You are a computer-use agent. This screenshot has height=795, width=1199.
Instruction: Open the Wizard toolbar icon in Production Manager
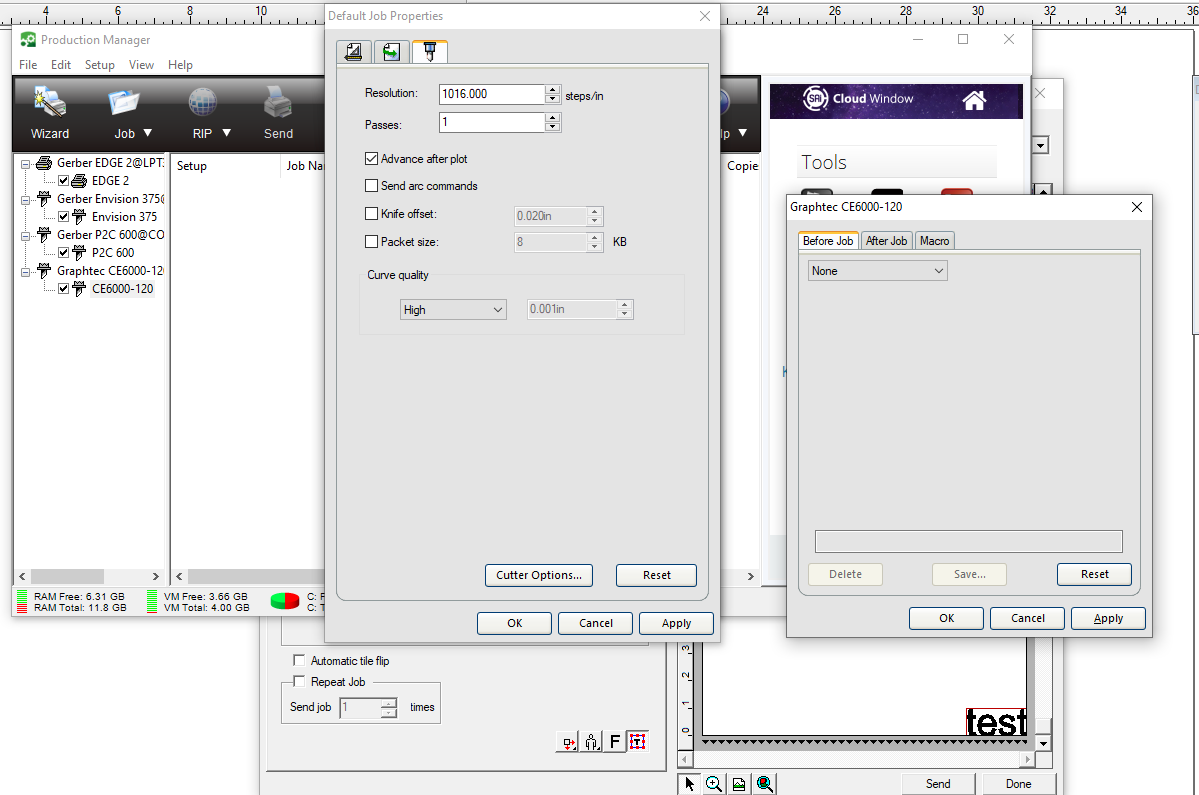point(50,103)
